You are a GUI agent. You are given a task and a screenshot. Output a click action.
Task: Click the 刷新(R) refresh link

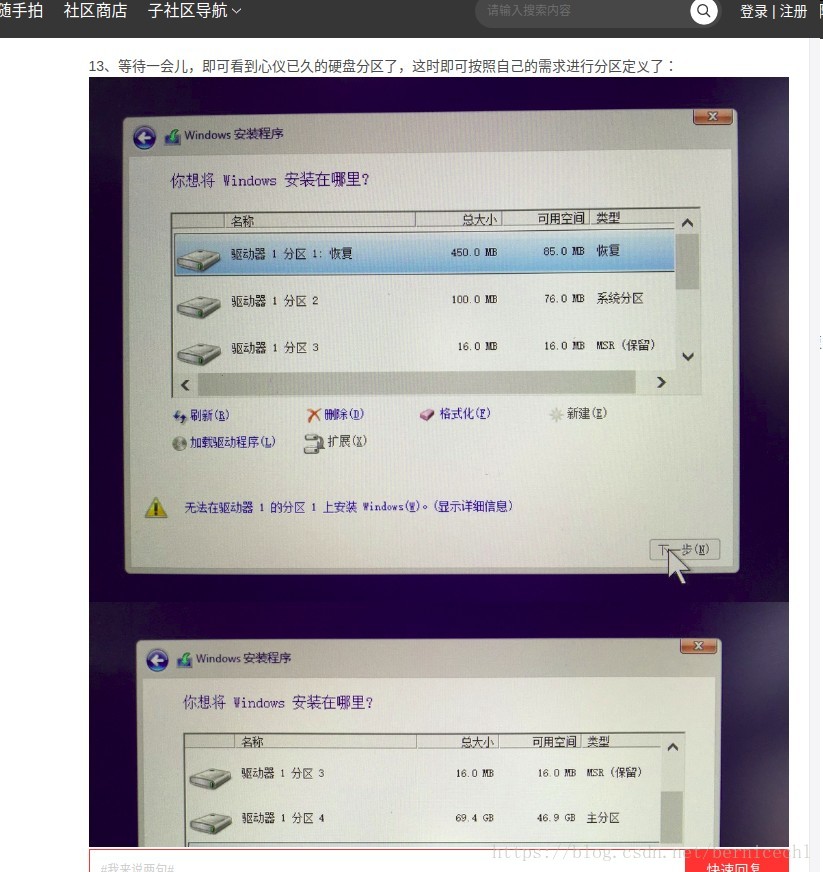click(201, 415)
